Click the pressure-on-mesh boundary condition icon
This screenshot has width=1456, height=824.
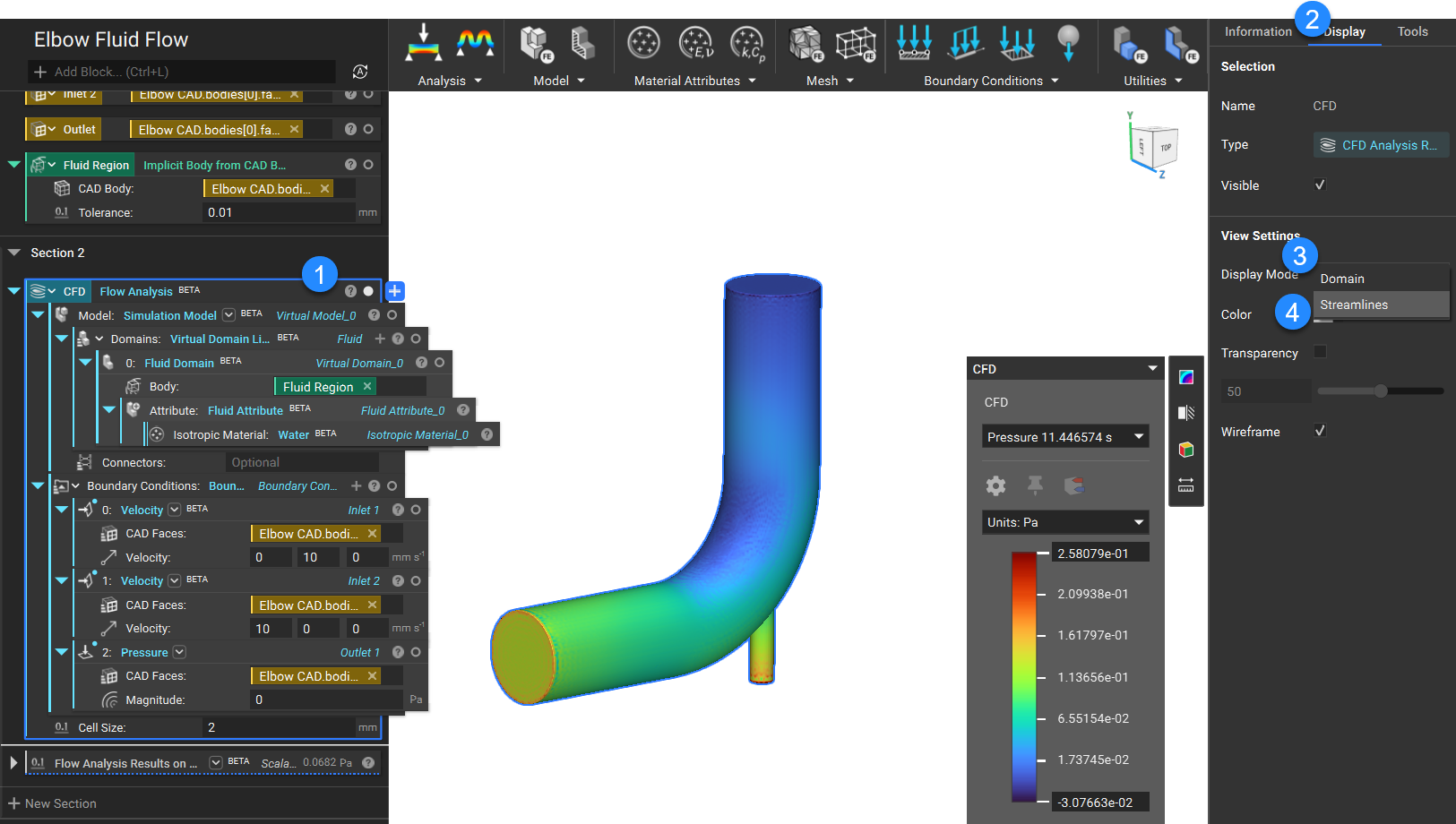[1017, 42]
